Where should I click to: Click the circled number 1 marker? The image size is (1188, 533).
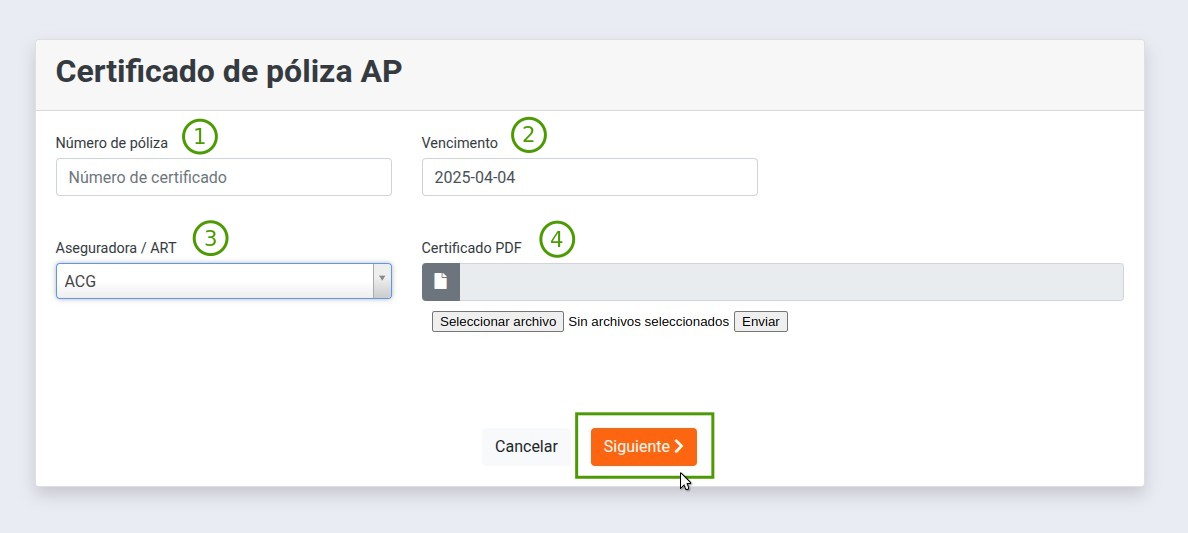click(x=200, y=136)
